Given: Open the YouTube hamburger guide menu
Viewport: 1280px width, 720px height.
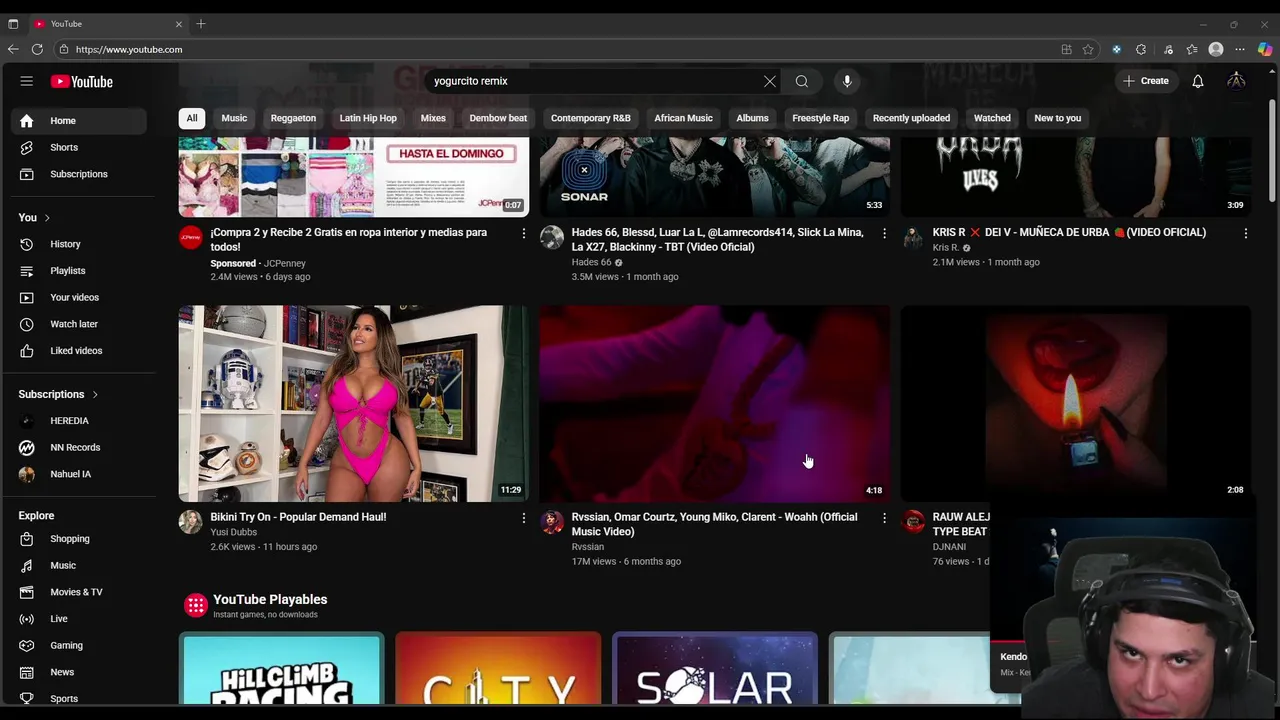Looking at the screenshot, I should click(27, 81).
